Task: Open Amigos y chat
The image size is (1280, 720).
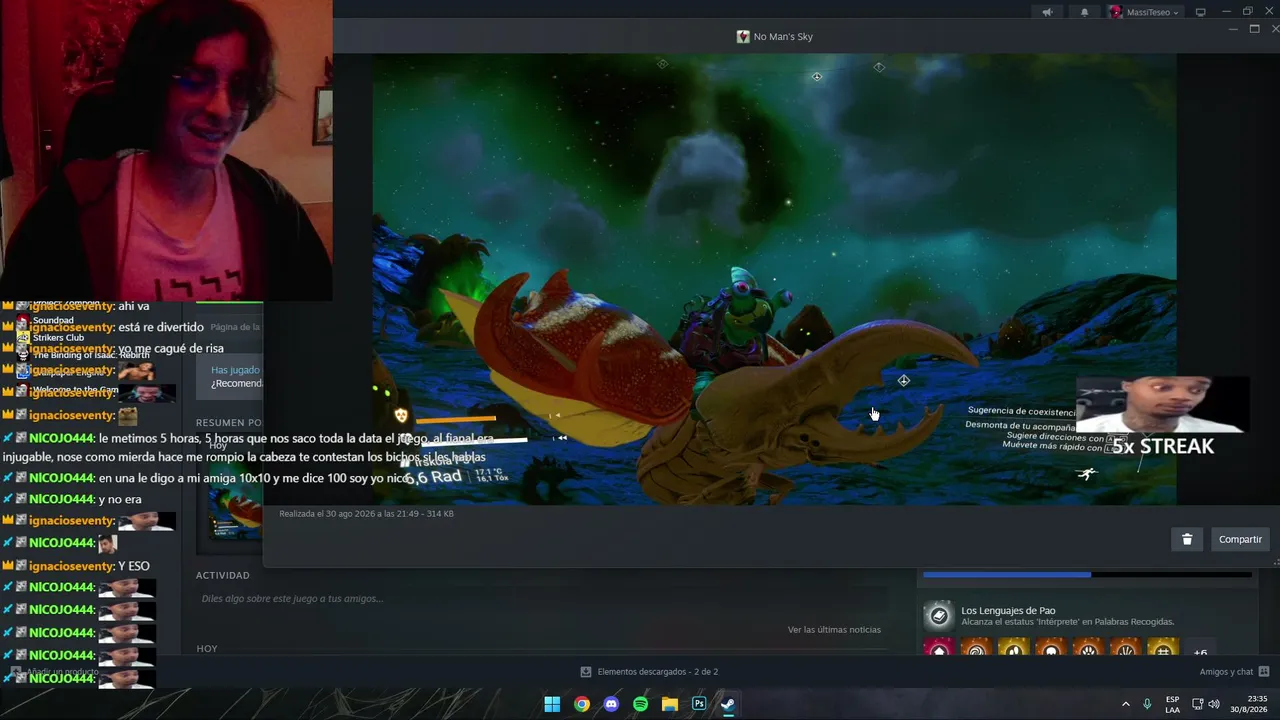Action: pyautogui.click(x=1234, y=672)
